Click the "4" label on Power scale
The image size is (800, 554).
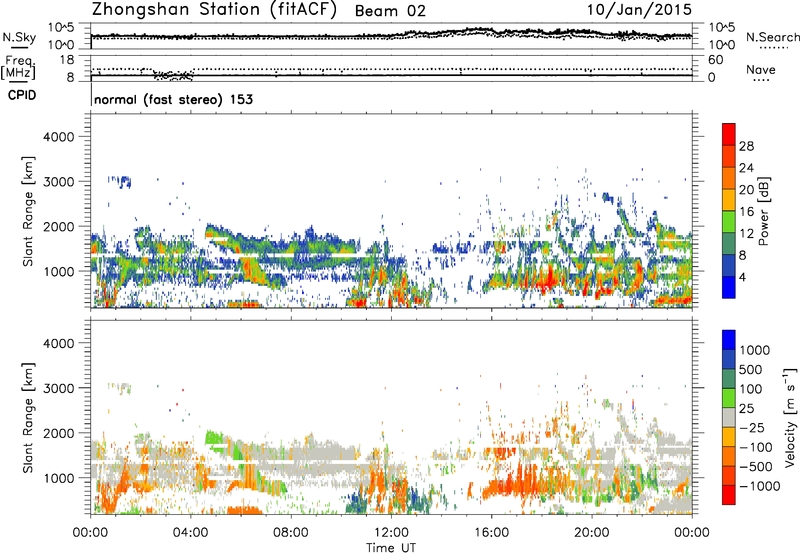click(743, 277)
